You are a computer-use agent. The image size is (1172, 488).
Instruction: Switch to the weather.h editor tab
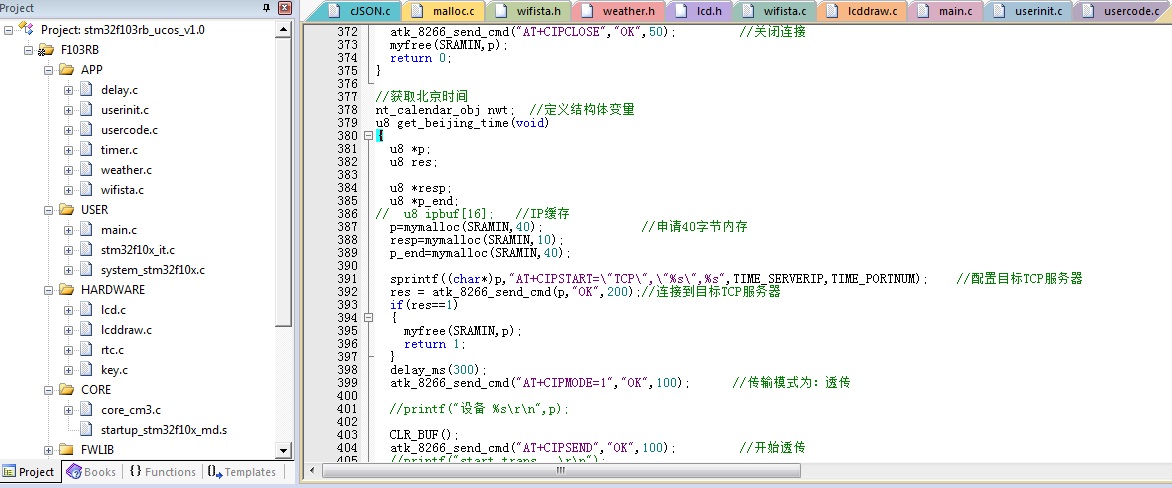pos(627,12)
